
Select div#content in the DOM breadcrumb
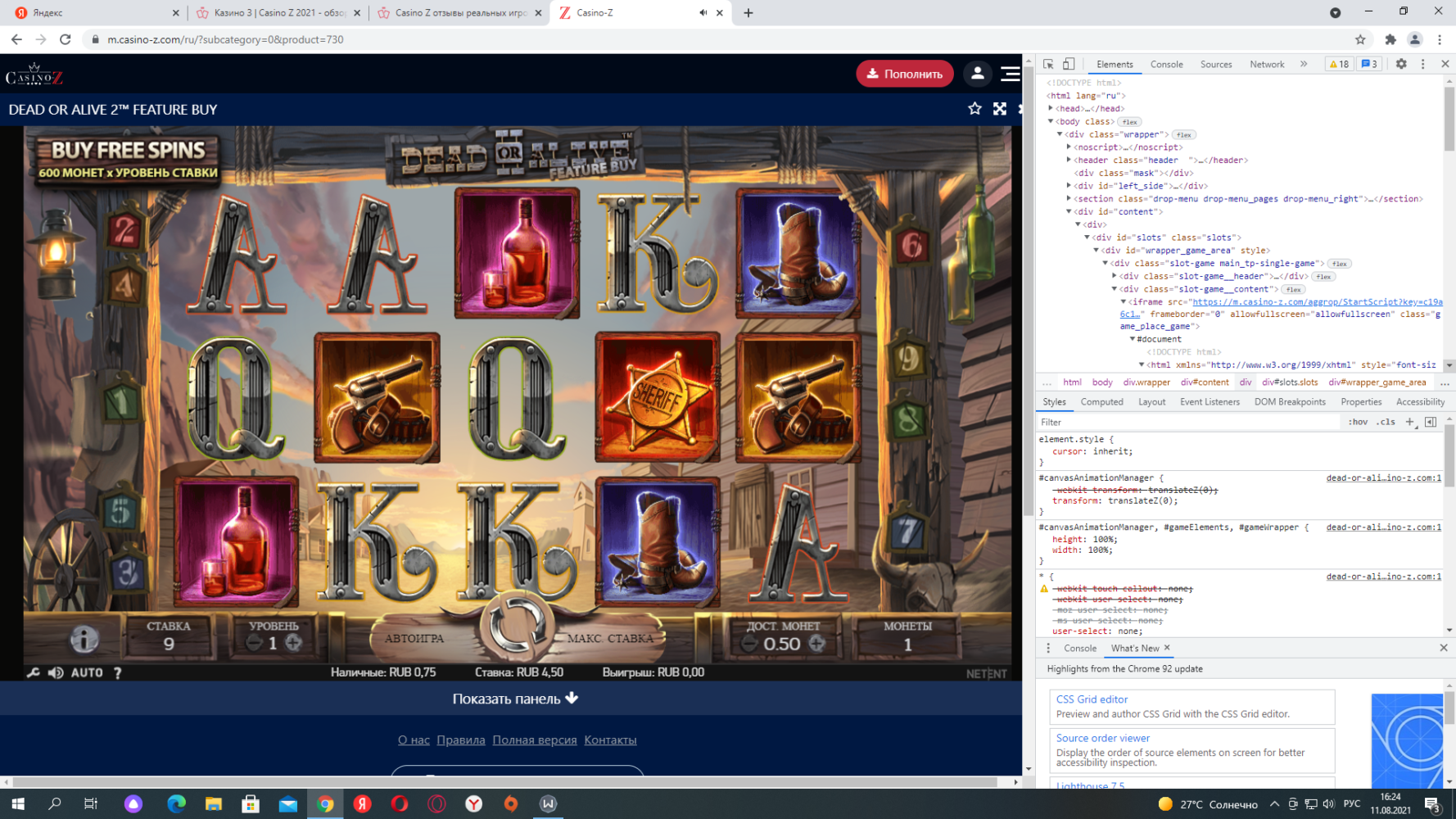(x=1205, y=382)
